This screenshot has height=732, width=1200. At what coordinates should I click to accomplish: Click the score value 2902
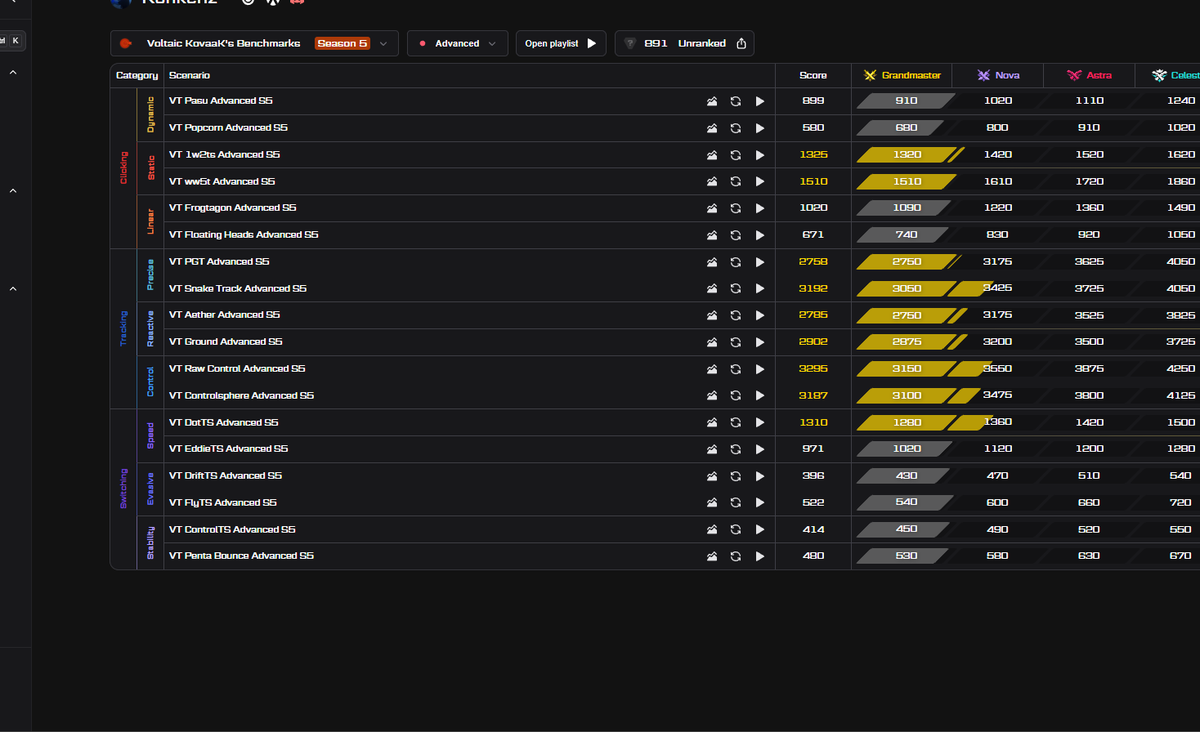point(813,342)
